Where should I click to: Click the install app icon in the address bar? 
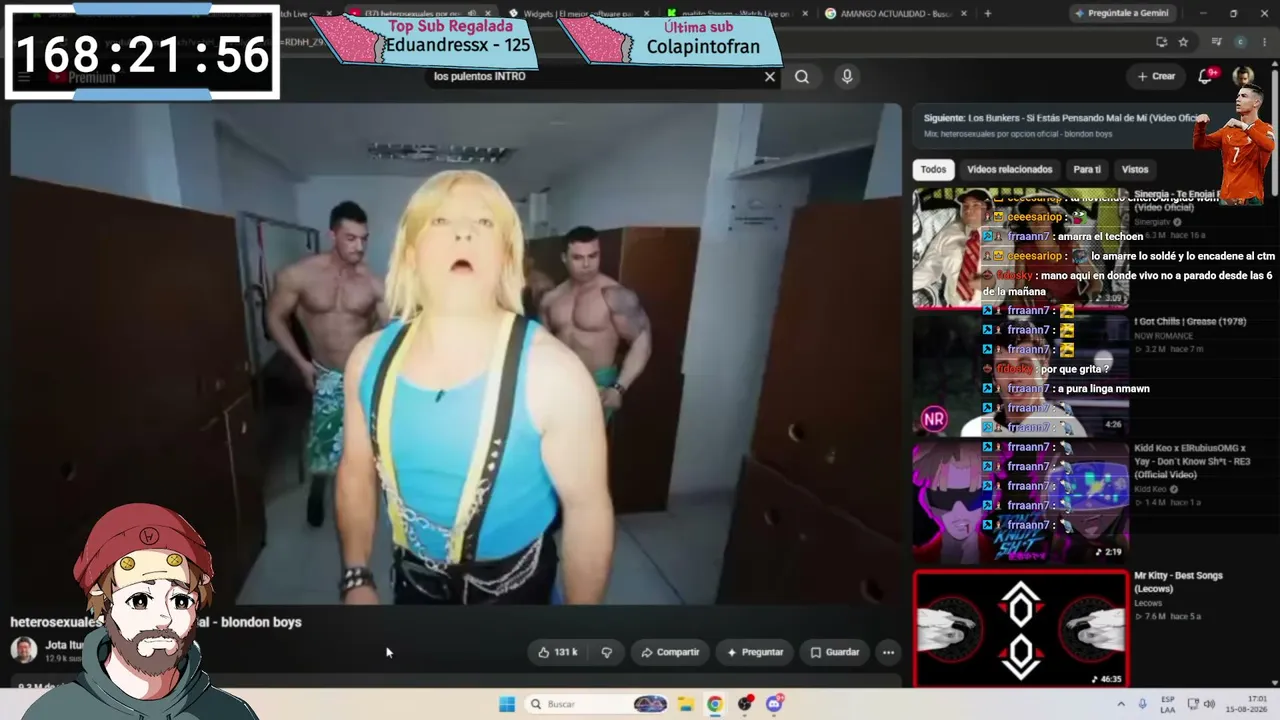click(x=1161, y=42)
